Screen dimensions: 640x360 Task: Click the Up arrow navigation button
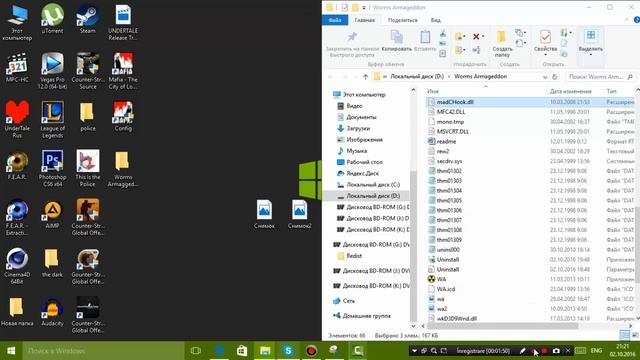[x=365, y=77]
